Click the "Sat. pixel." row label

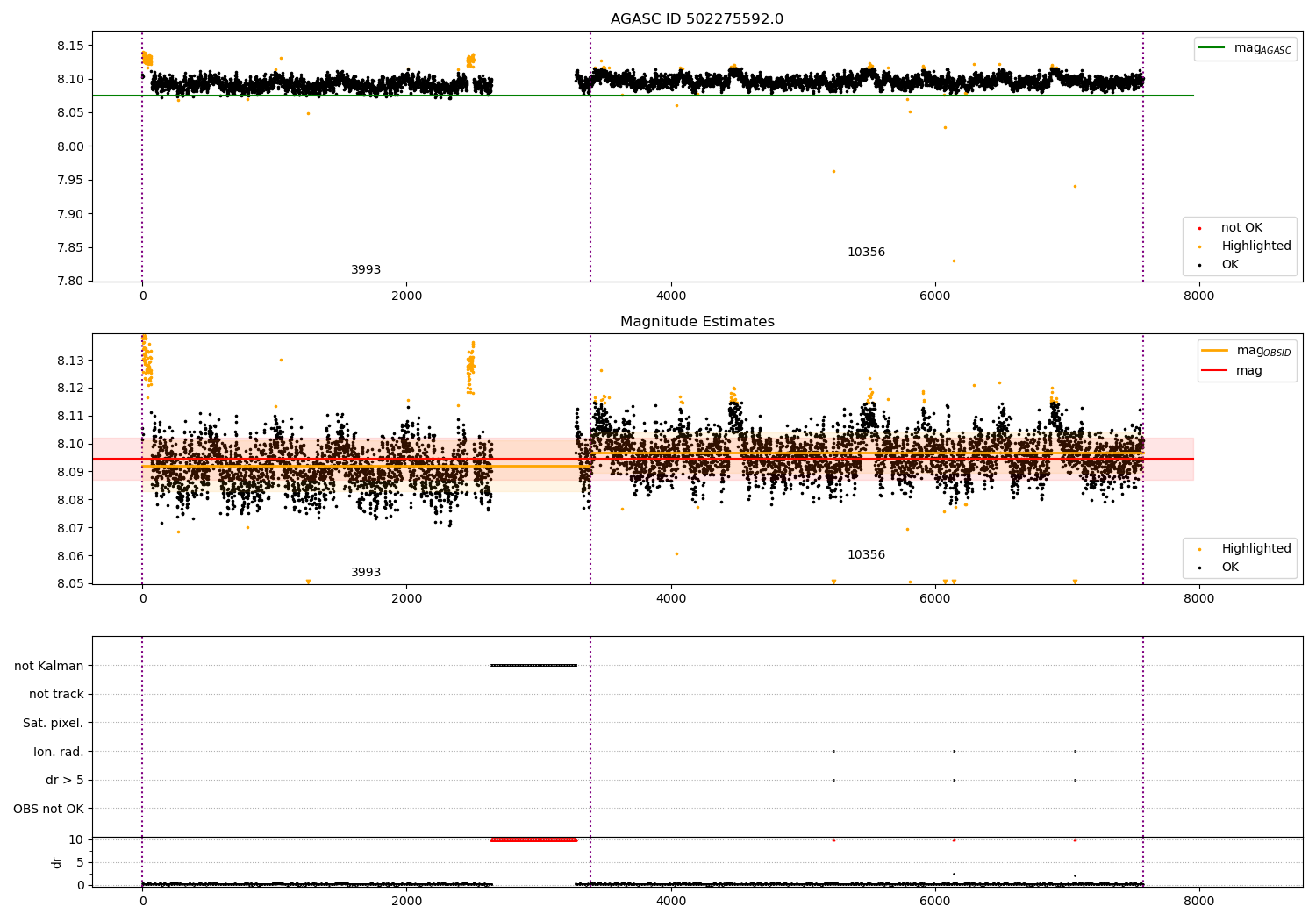(54, 724)
